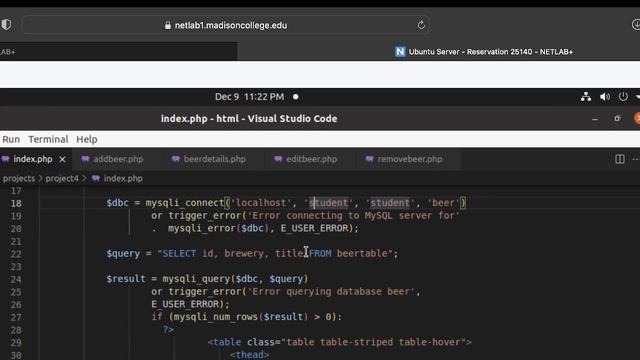
Task: Minimize the Visual Studio Code window
Action: pyautogui.click(x=595, y=119)
